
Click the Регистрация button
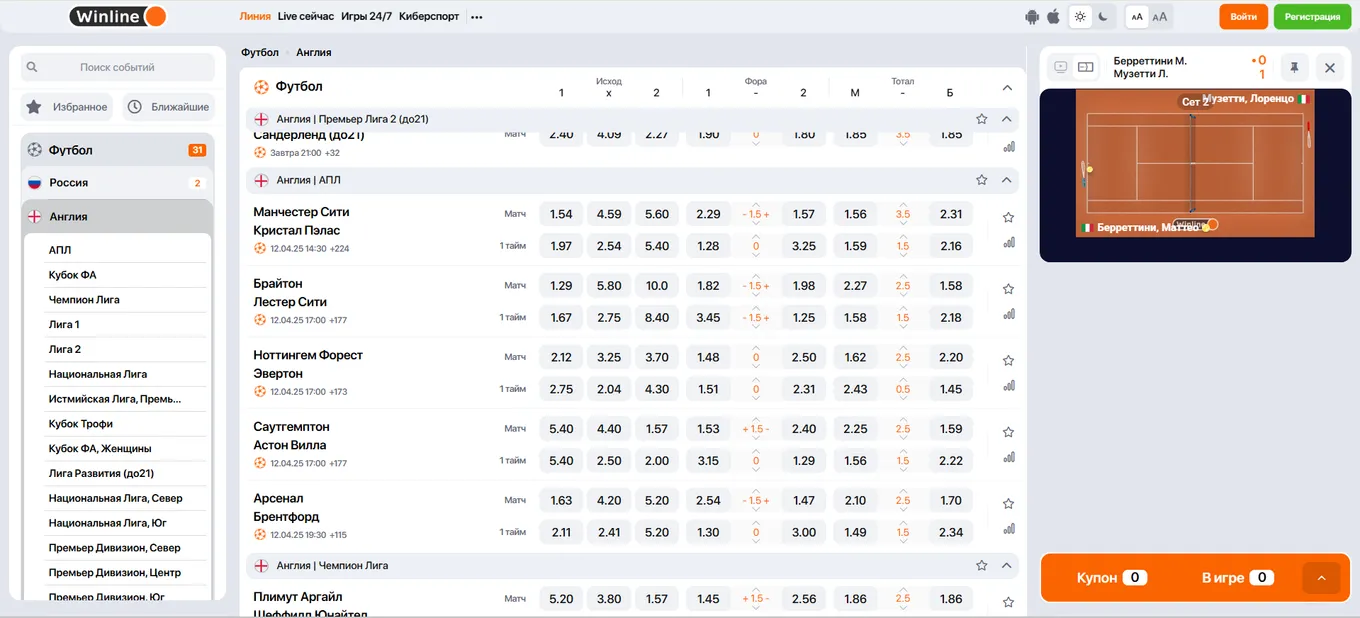[x=1313, y=17]
